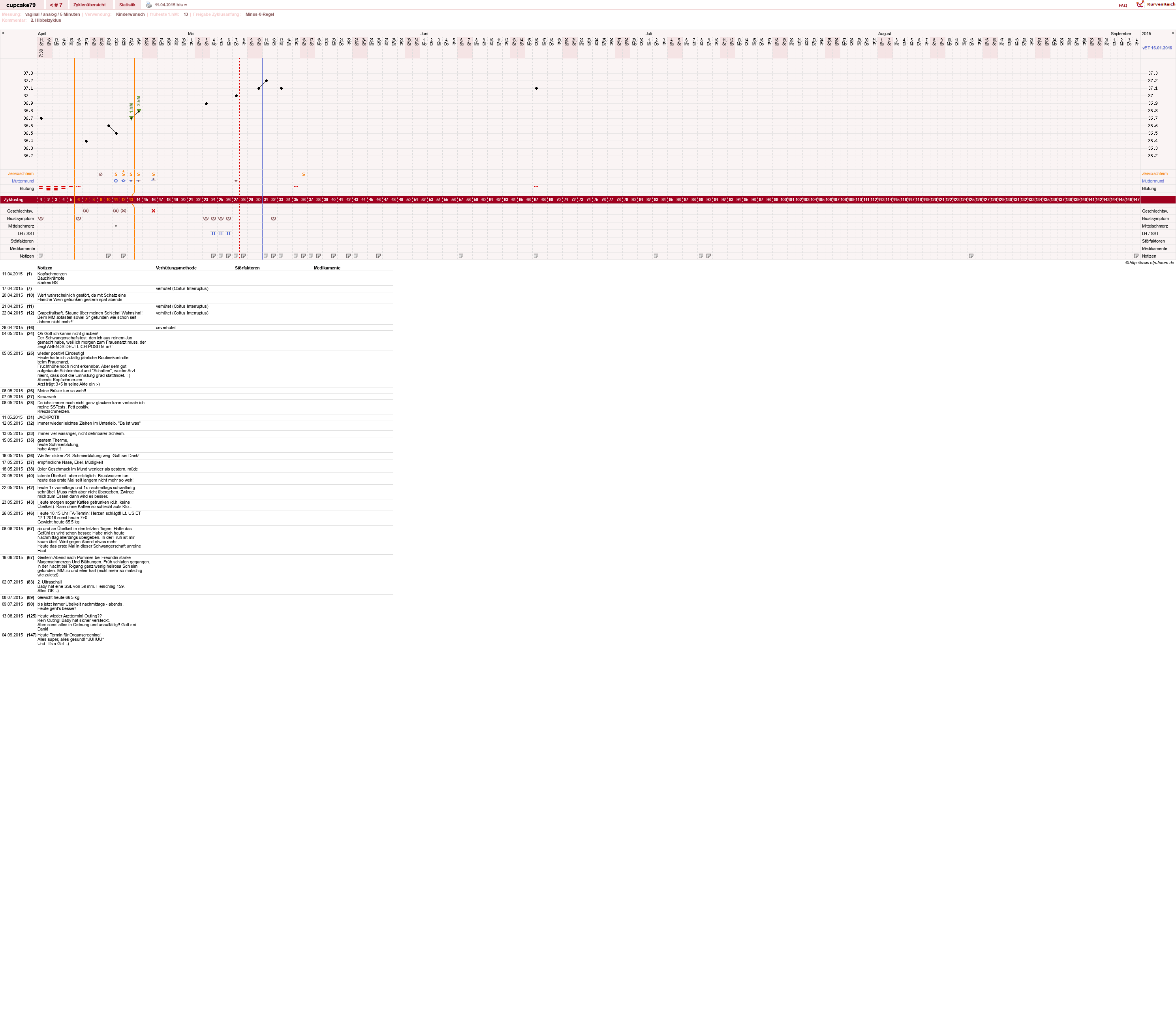This screenshot has width=1176, height=1024.
Task: Click the 'unverhütet' entry dated 26.04.2015
Action: pyautogui.click(x=165, y=328)
